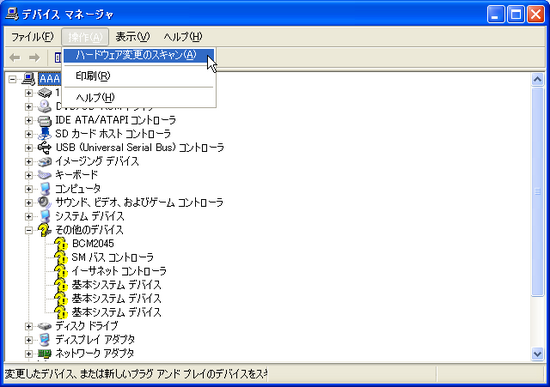Select the キーボード label

coord(76,175)
